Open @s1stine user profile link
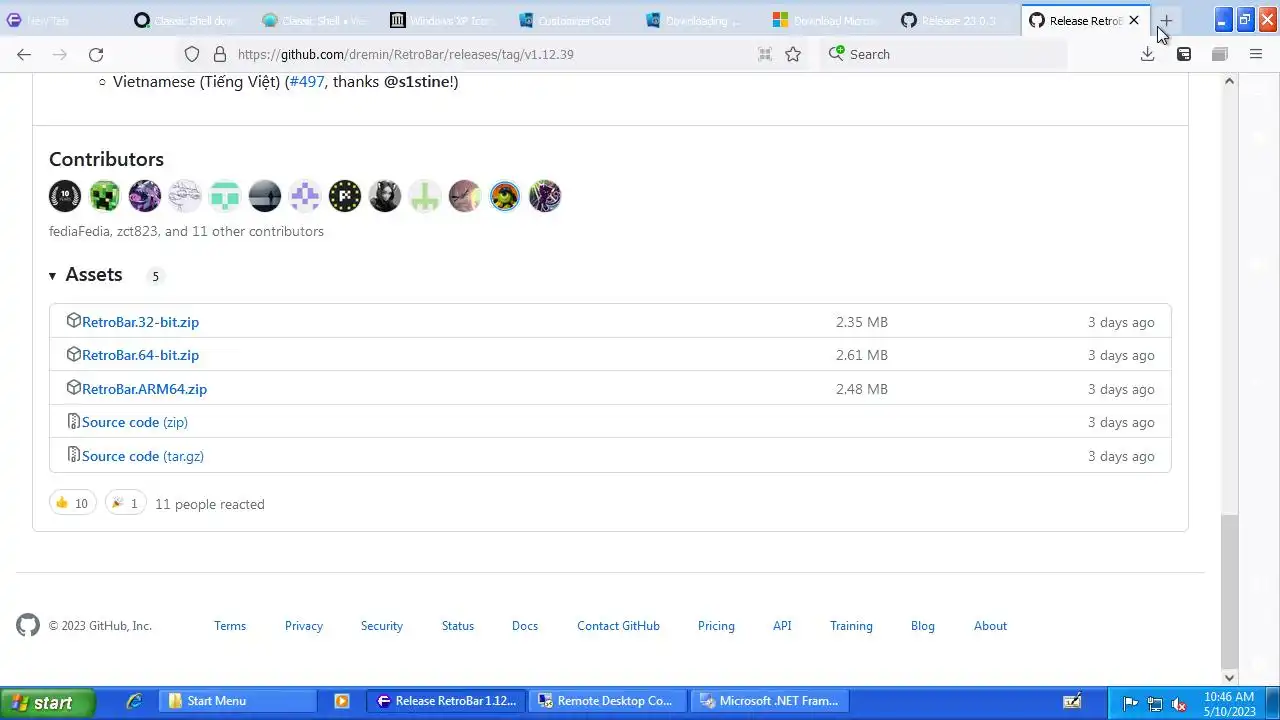Viewport: 1280px width, 720px height. tap(417, 82)
